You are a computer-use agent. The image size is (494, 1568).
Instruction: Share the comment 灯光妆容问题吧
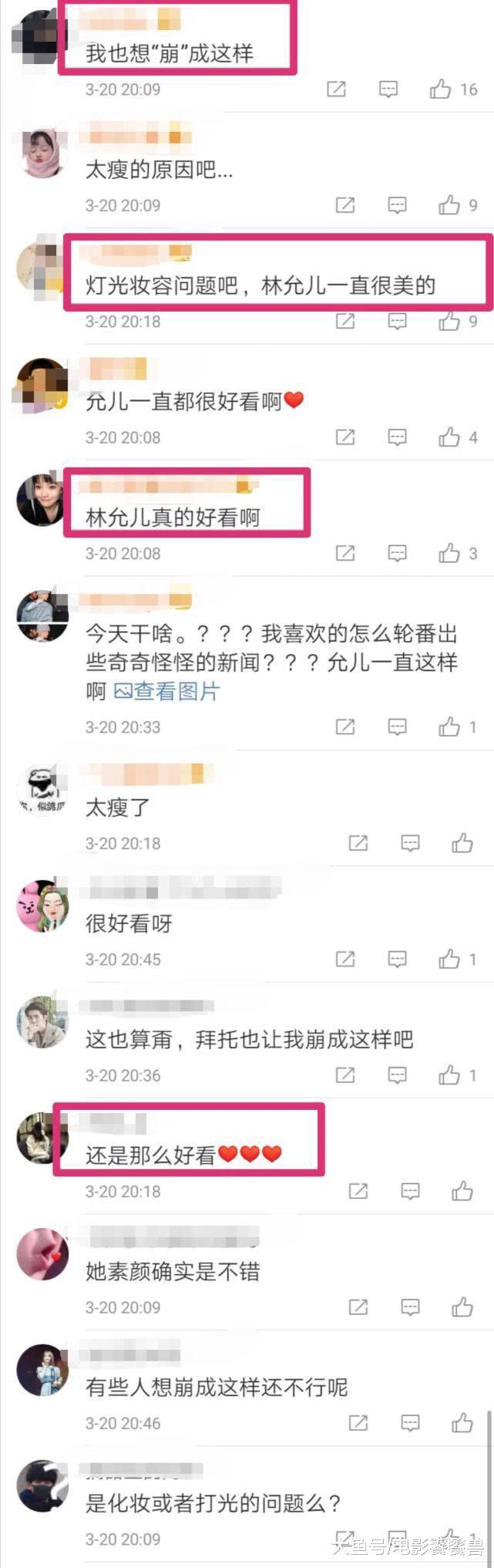[345, 321]
